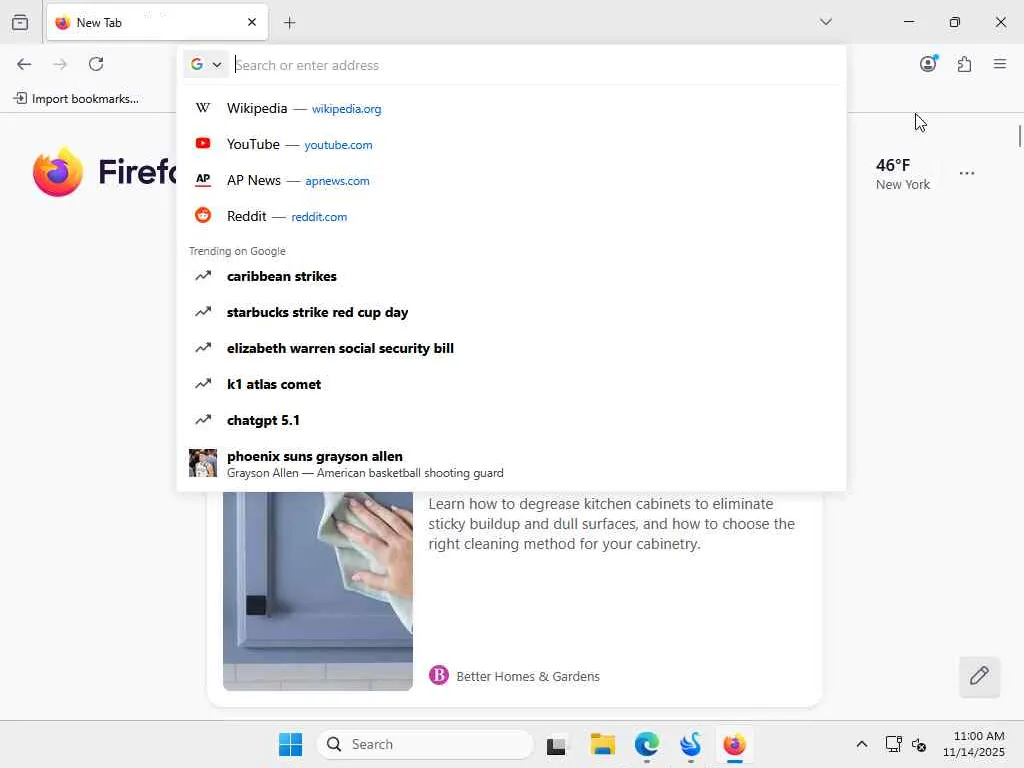1024x768 pixels.
Task: Open the Firefox View tab list icon
Action: (20, 22)
